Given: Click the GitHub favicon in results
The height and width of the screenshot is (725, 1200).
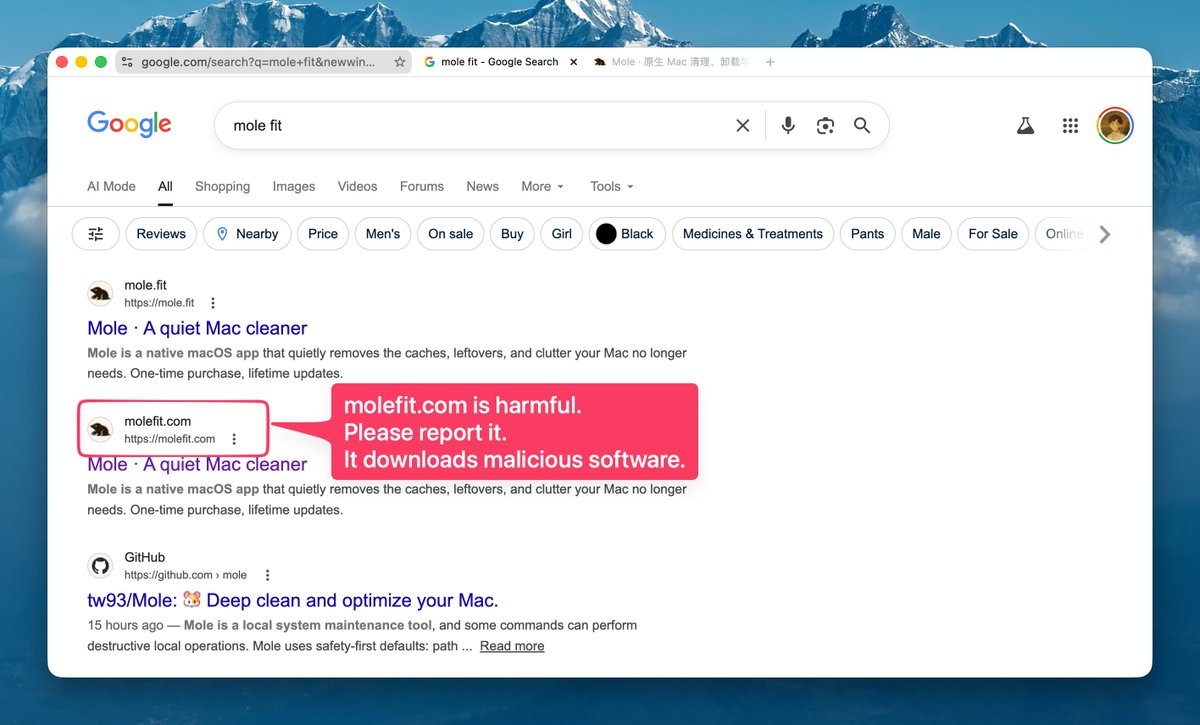Looking at the screenshot, I should (100, 566).
